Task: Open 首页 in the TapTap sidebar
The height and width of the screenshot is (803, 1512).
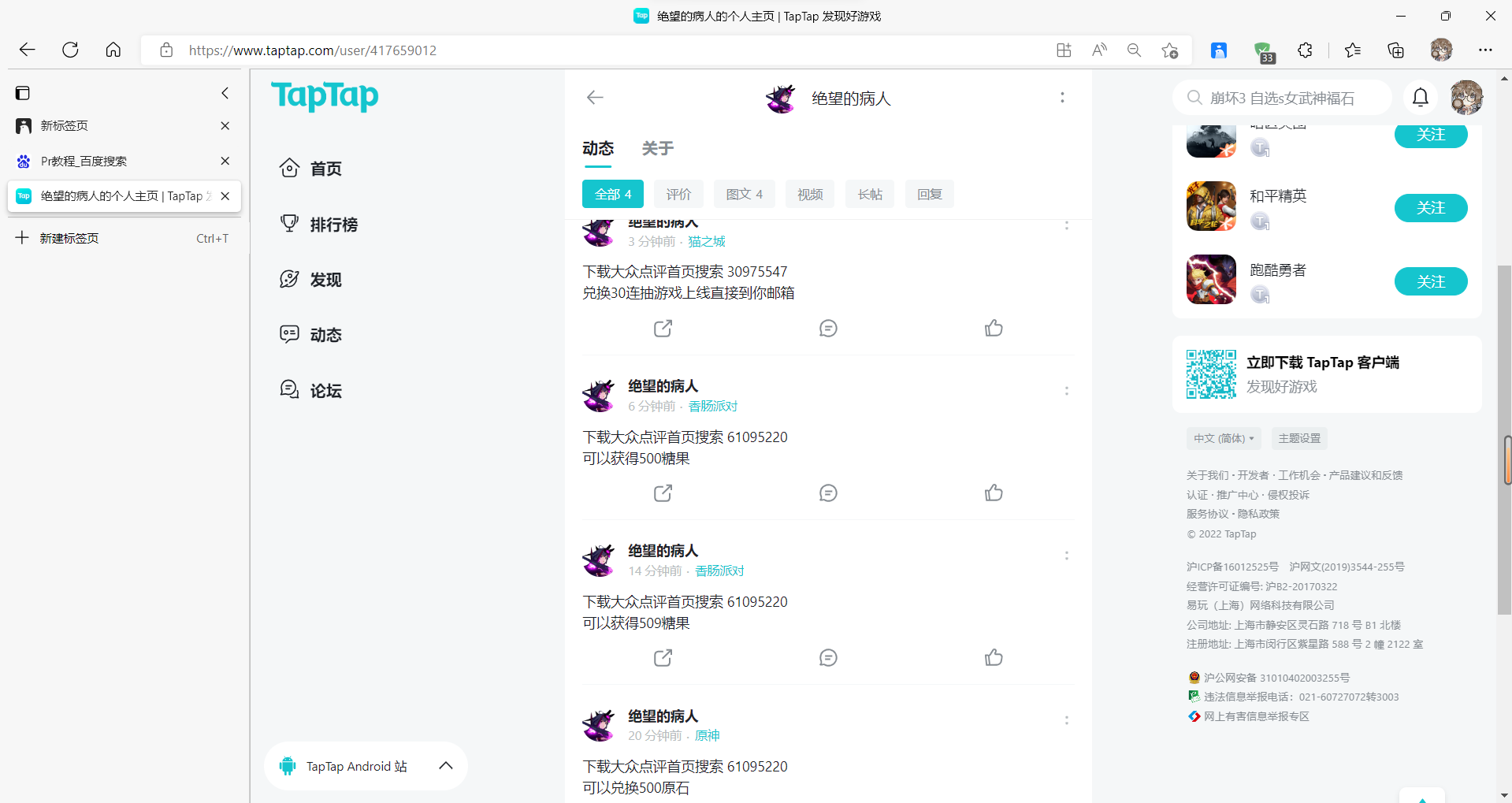Action: tap(311, 169)
